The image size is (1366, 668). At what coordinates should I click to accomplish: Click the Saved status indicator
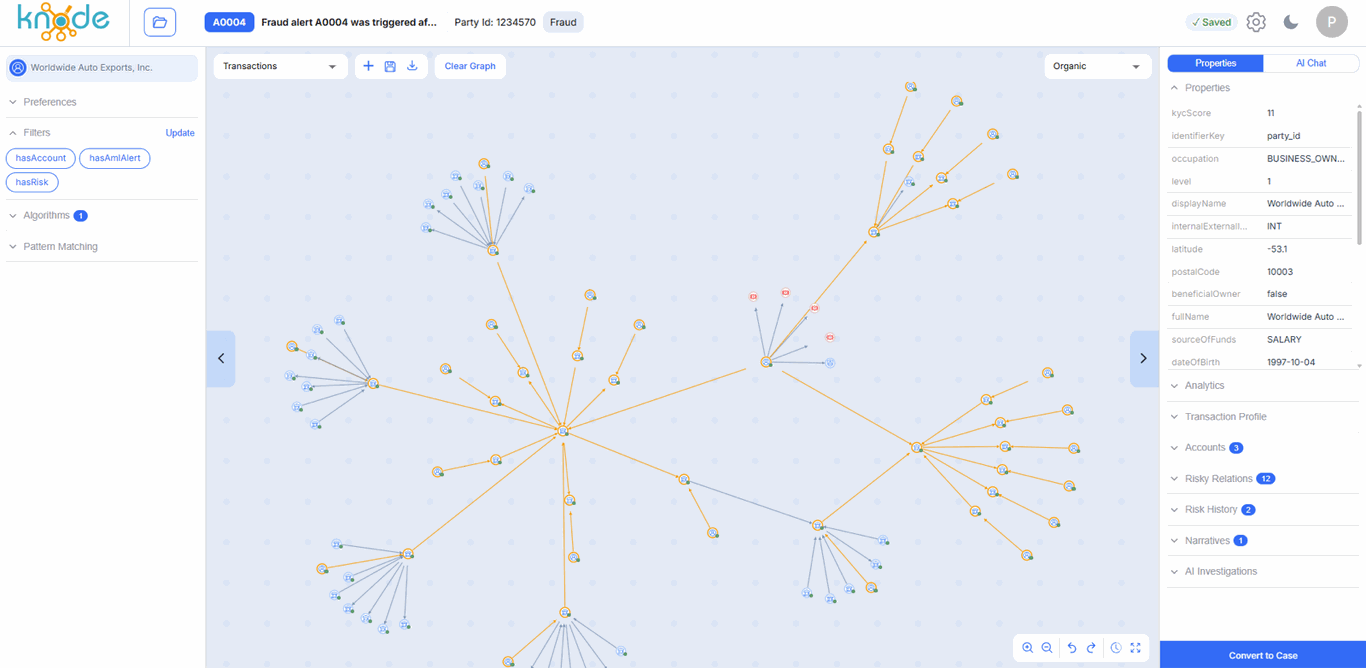(x=1211, y=22)
